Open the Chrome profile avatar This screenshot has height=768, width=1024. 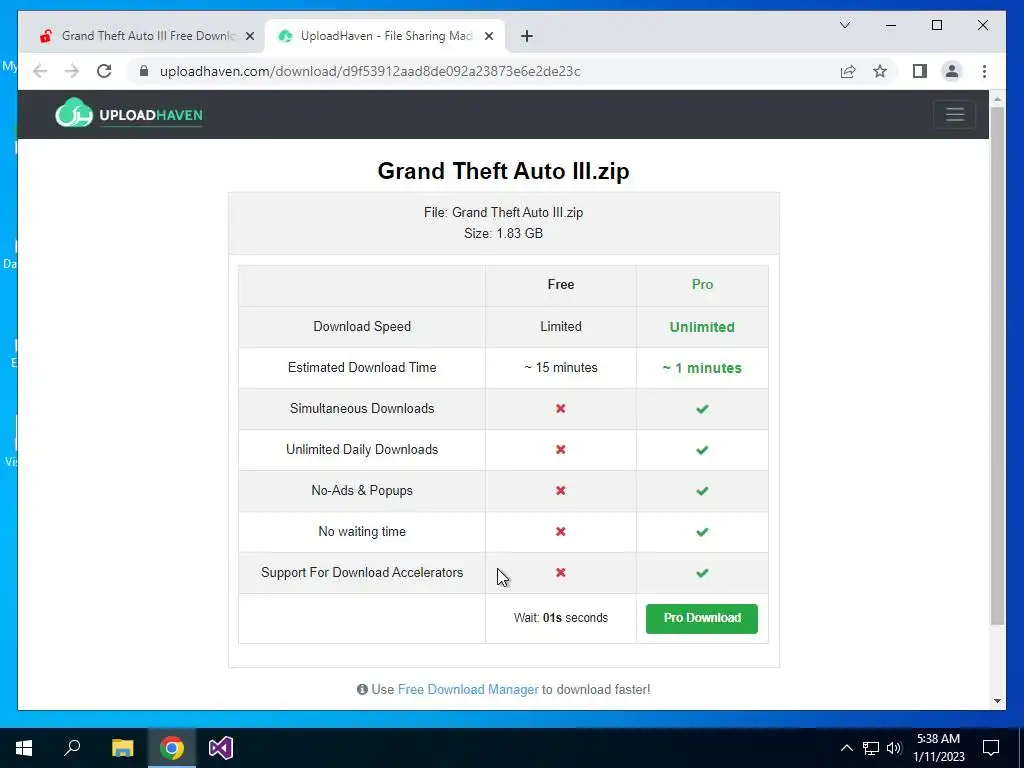pyautogui.click(x=952, y=71)
